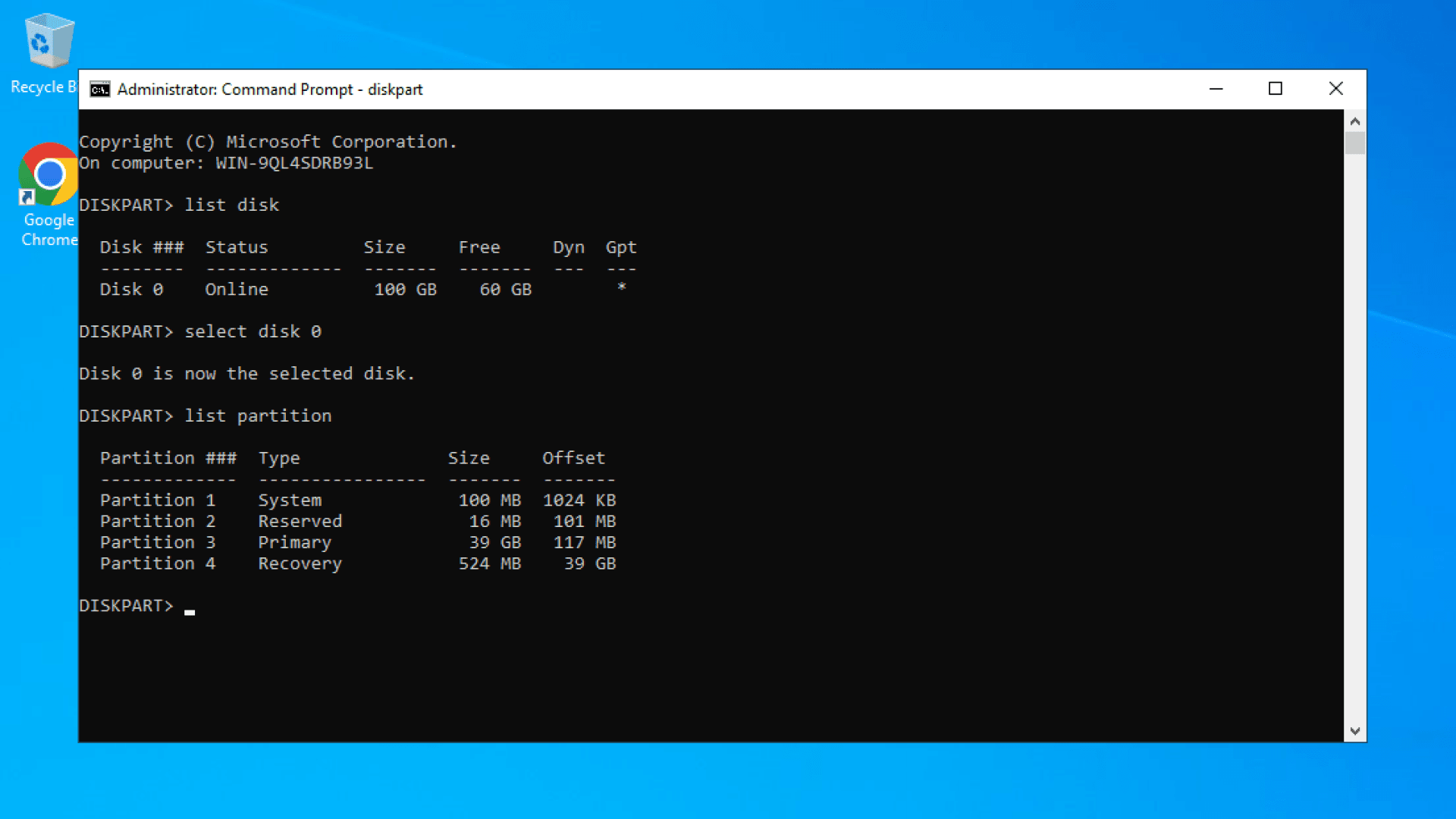The height and width of the screenshot is (819, 1456).
Task: Maximize the Command Prompt window
Action: pos(1276,89)
